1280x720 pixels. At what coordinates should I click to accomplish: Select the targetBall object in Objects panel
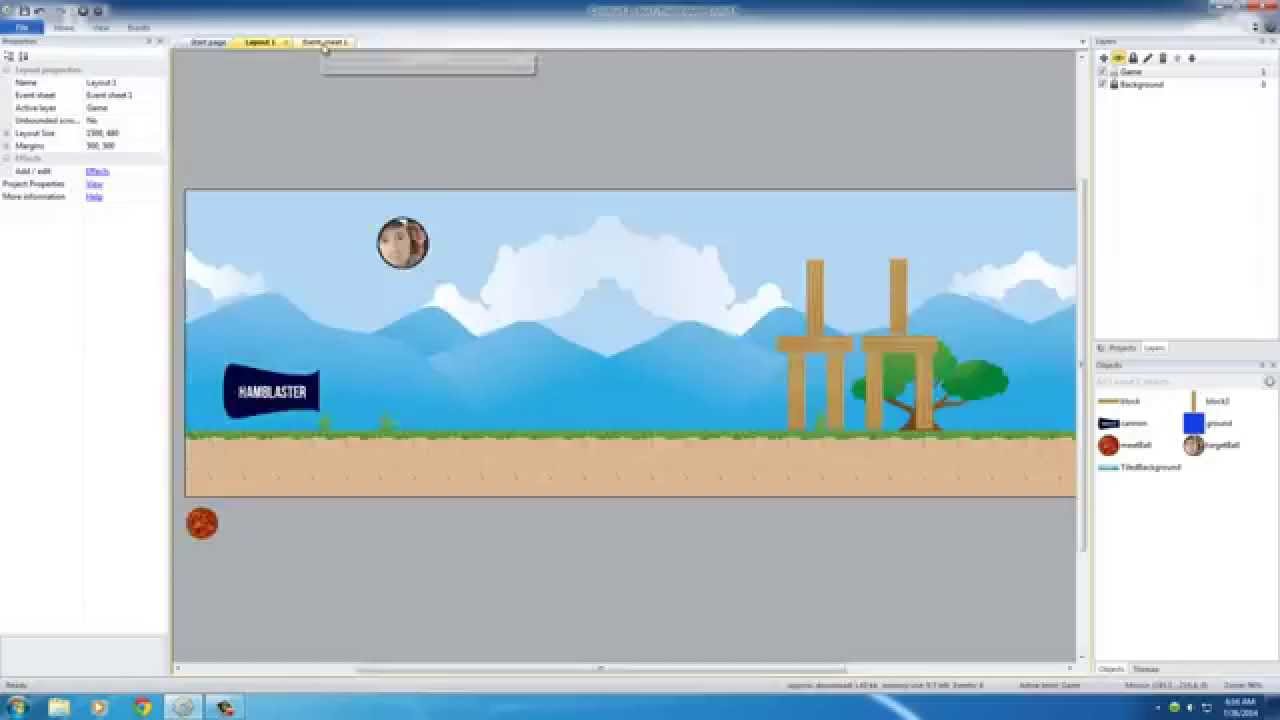tap(1211, 445)
